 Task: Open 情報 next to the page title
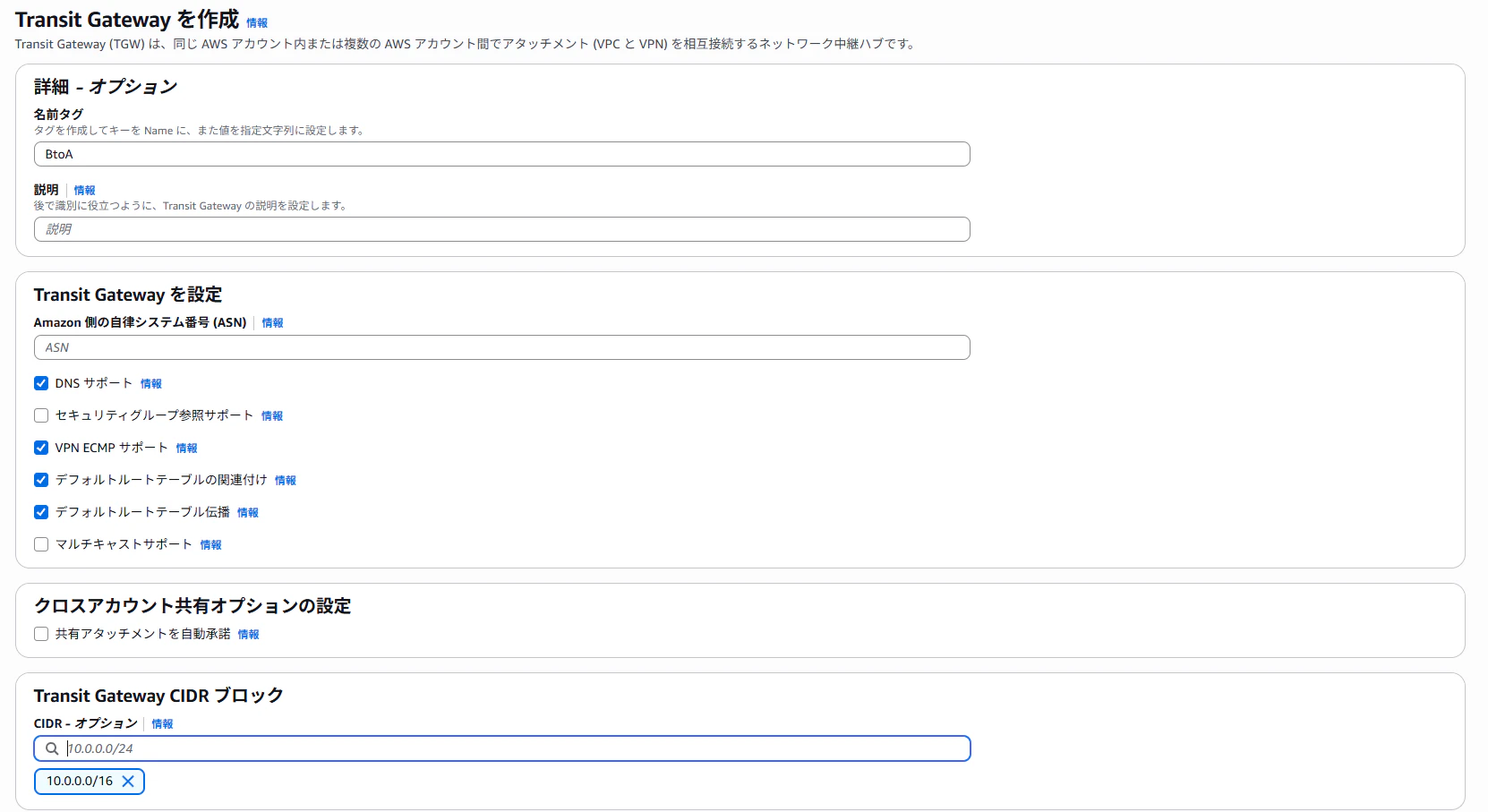[259, 23]
